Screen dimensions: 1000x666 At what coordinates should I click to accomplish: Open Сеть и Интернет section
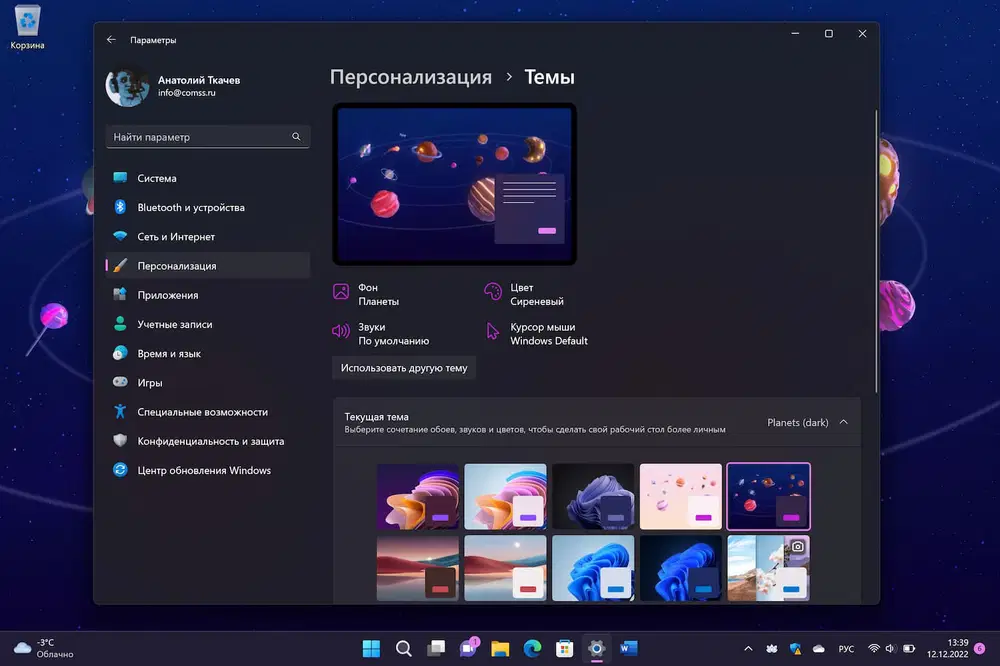pyautogui.click(x=208, y=237)
